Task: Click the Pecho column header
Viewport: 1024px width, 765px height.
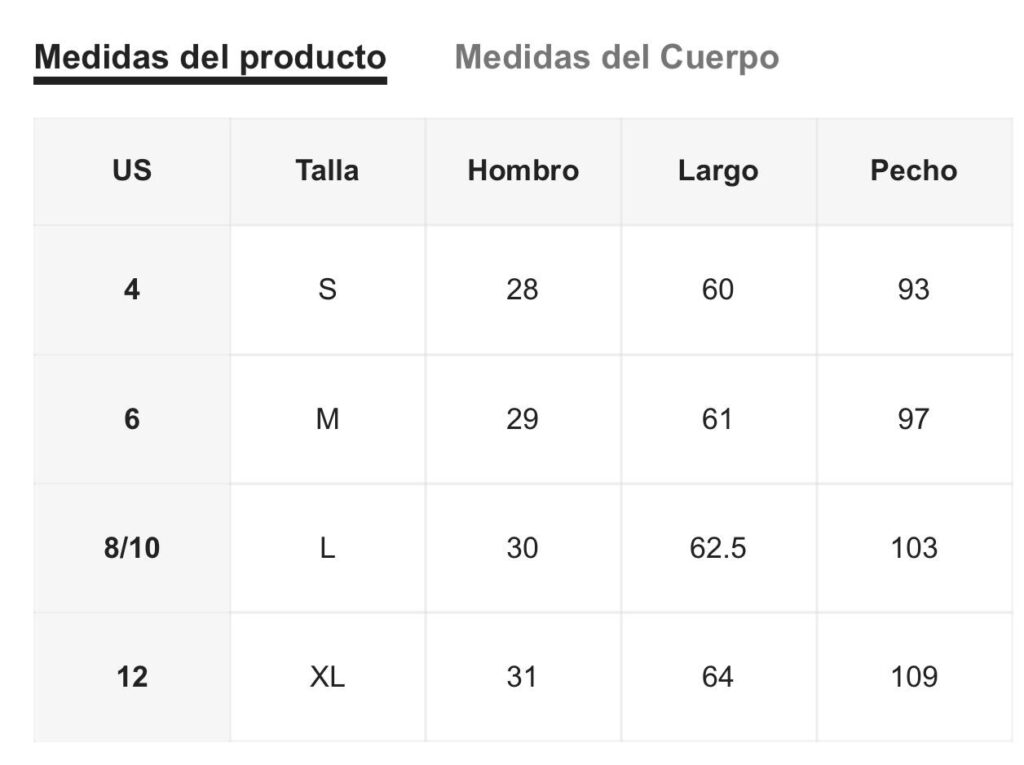Action: [914, 171]
